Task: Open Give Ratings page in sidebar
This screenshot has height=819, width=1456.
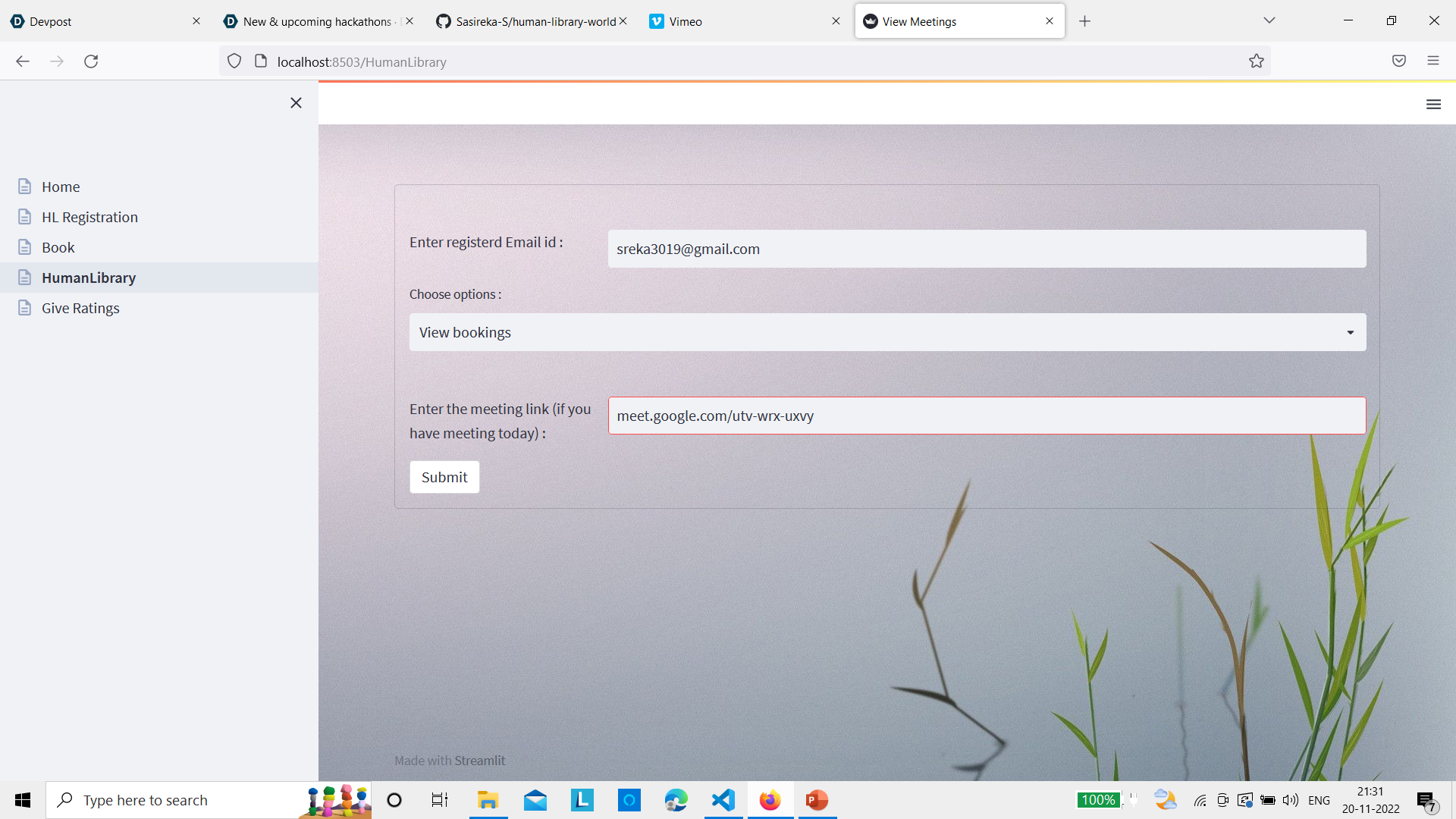Action: tap(80, 308)
